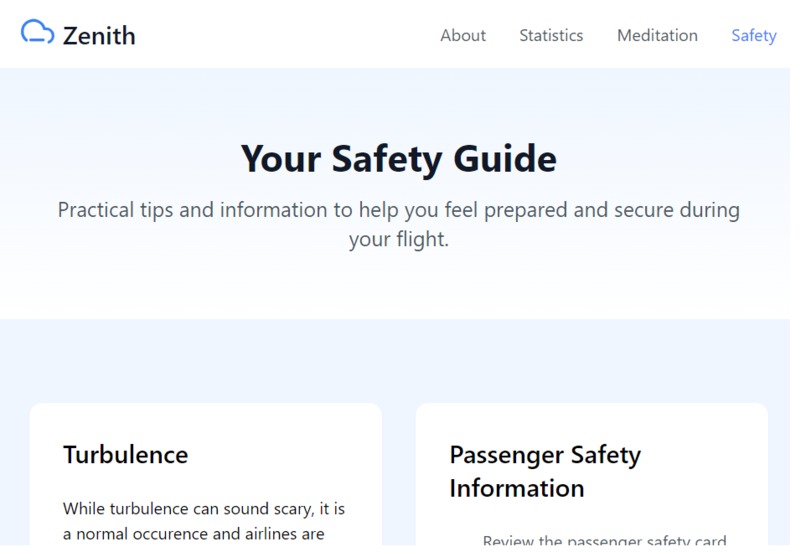The height and width of the screenshot is (552, 806).
Task: Click the Turbulence card title
Action: coord(125,455)
